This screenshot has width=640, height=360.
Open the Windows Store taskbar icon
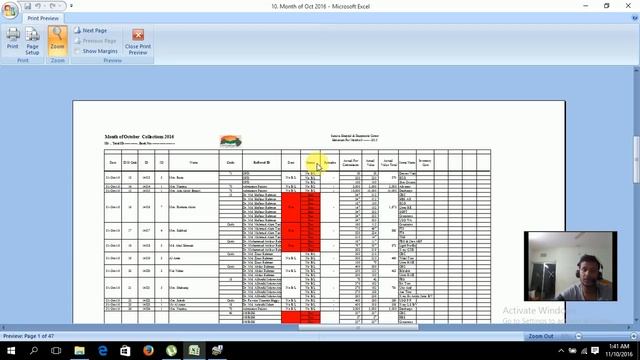point(125,351)
